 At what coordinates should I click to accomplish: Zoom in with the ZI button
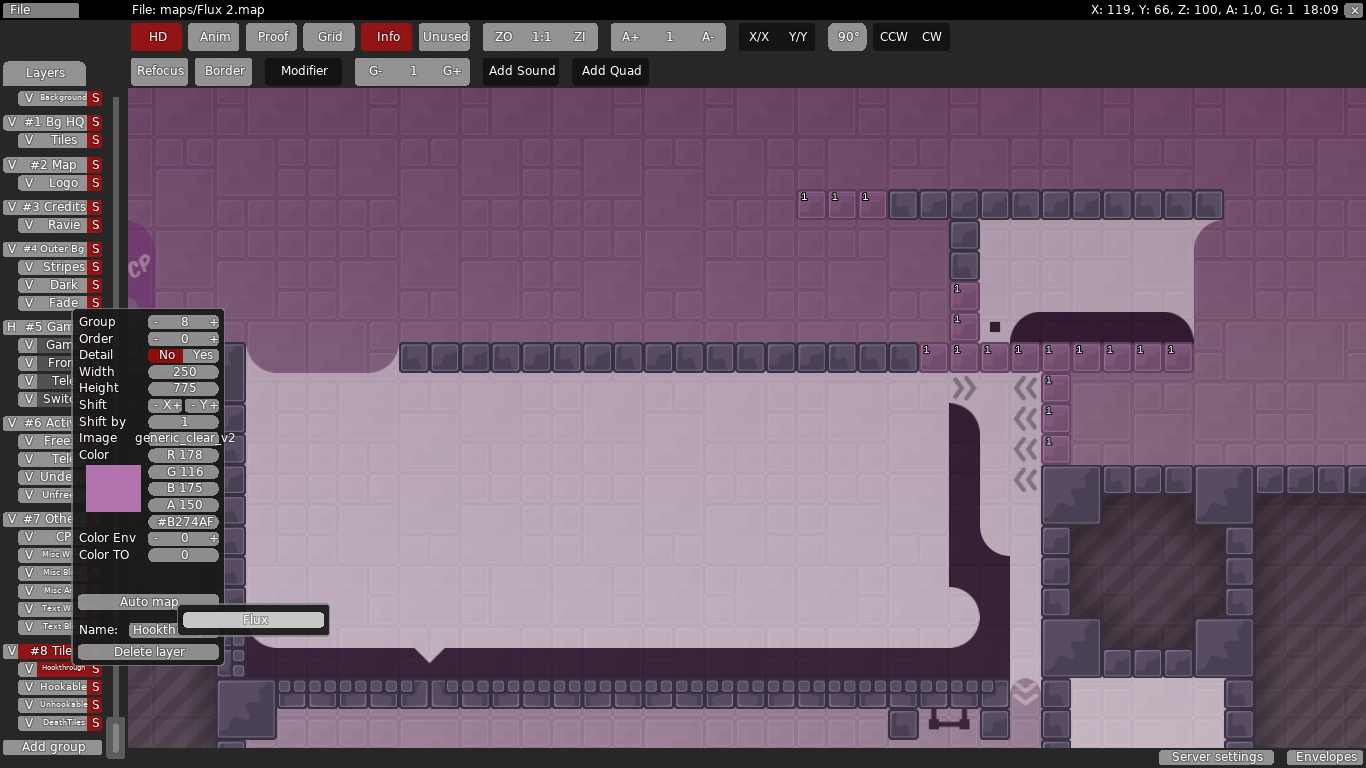(579, 37)
